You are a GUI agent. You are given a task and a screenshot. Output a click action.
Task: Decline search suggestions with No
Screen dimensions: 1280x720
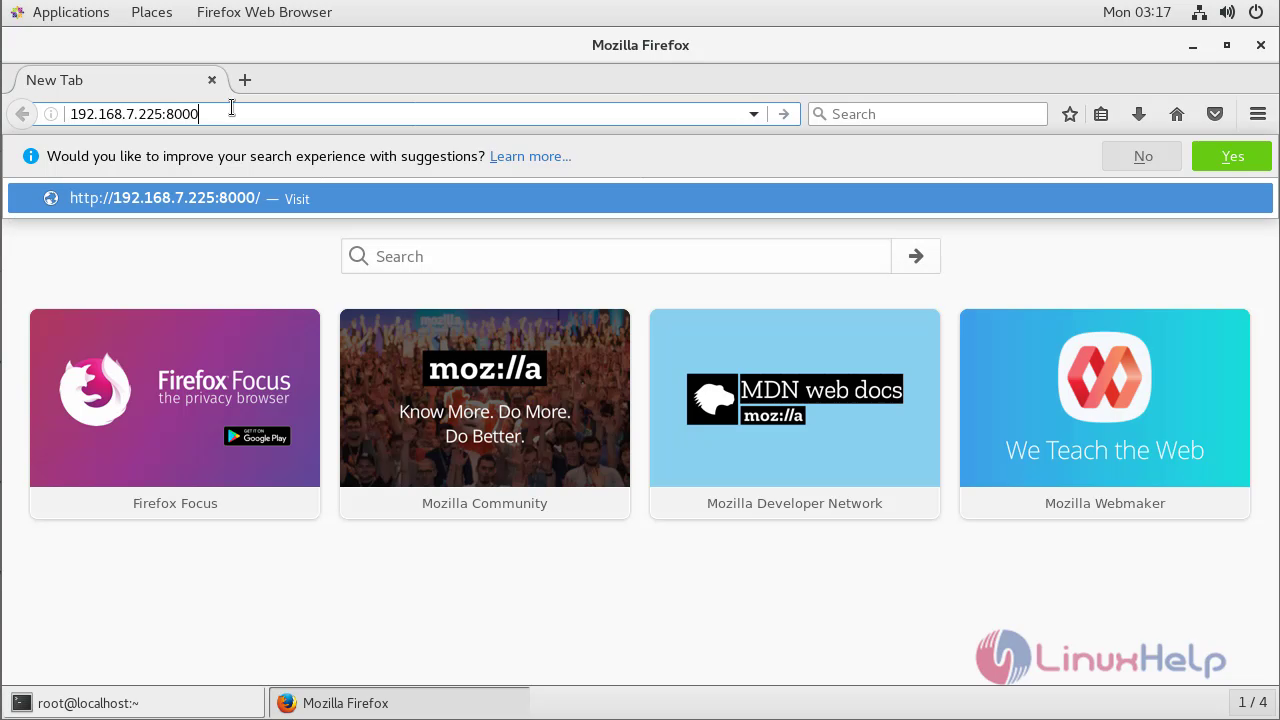(1143, 156)
